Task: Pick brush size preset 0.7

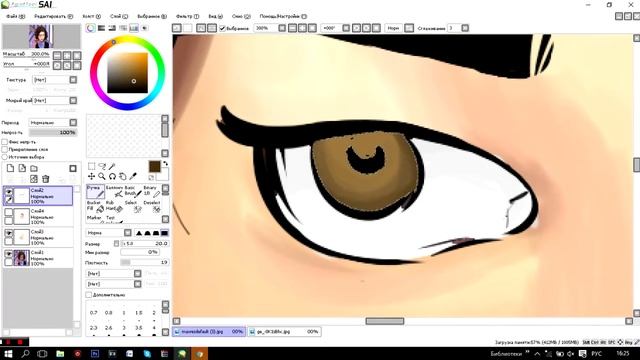Action: 93,313
